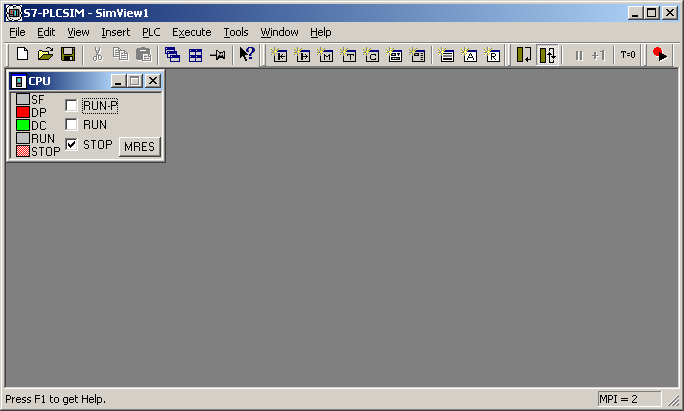This screenshot has height=411, width=684.
Task: Check the RUN mode checkbox
Action: [x=71, y=124]
